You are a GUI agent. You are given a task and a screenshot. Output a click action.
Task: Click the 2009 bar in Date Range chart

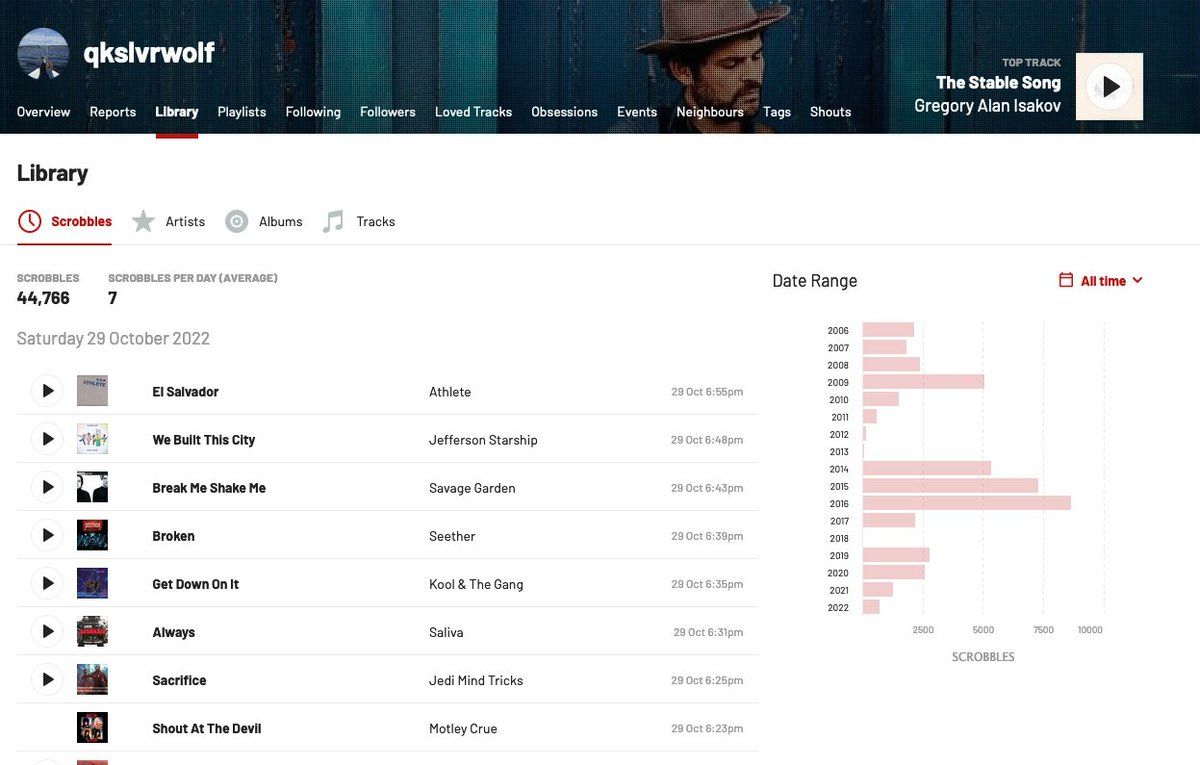tap(923, 381)
